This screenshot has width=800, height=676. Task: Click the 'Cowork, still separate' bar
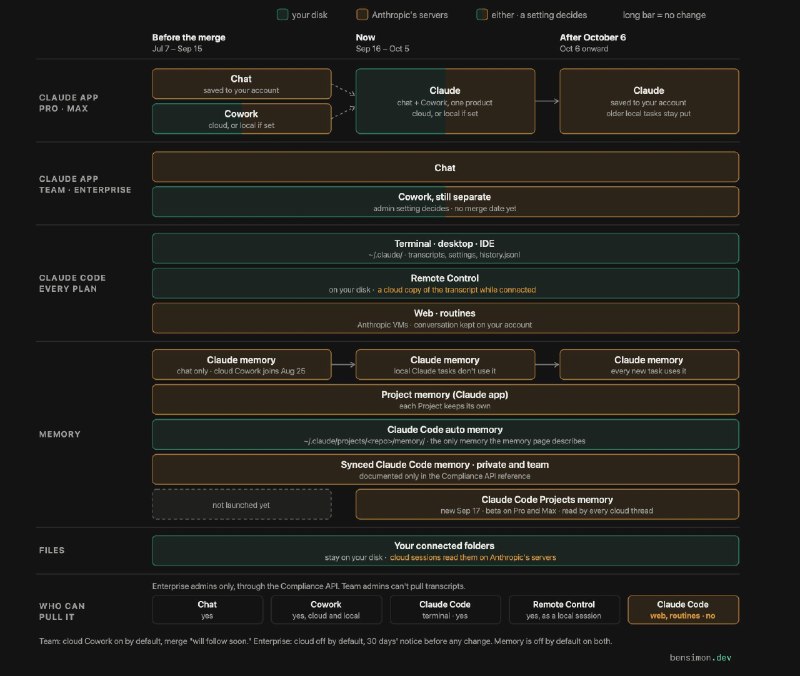445,202
